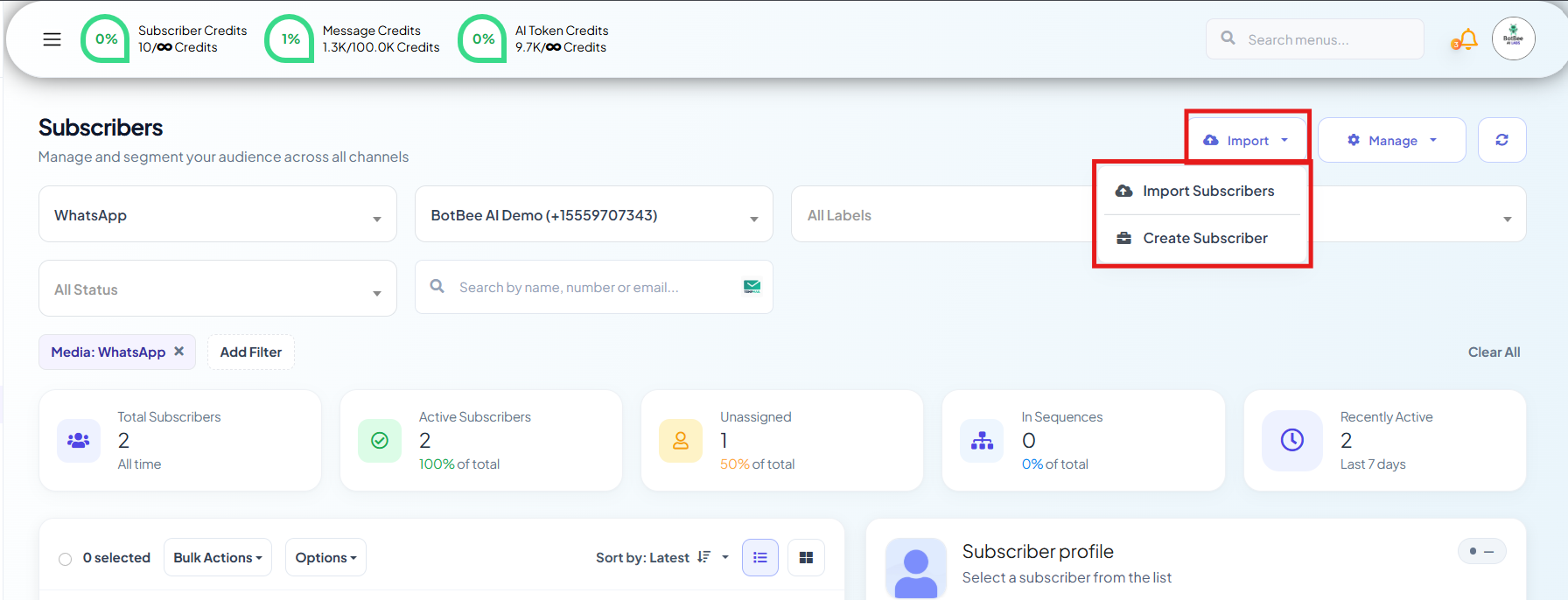Click the Total Subscribers people icon
1568x600 pixels.
79,441
